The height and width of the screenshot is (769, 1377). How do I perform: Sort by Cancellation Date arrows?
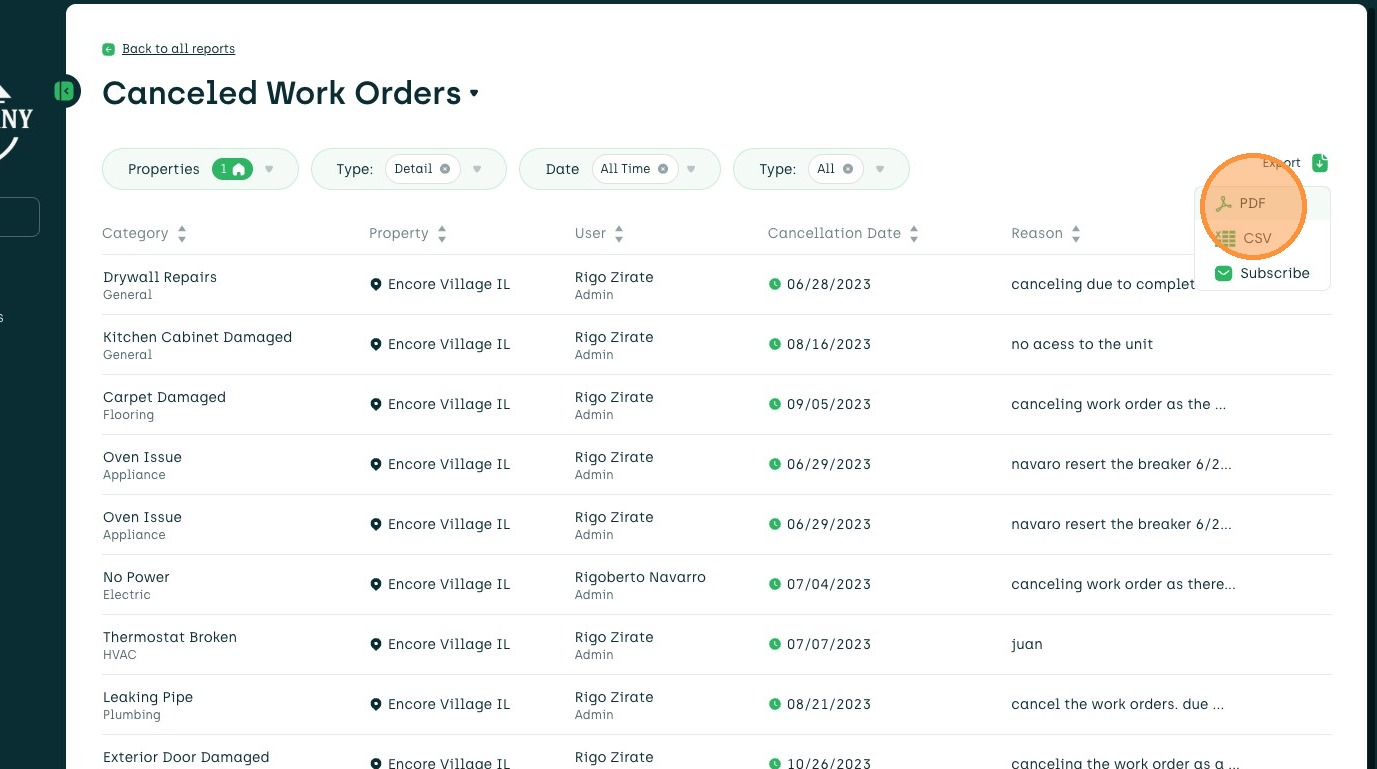(x=914, y=234)
